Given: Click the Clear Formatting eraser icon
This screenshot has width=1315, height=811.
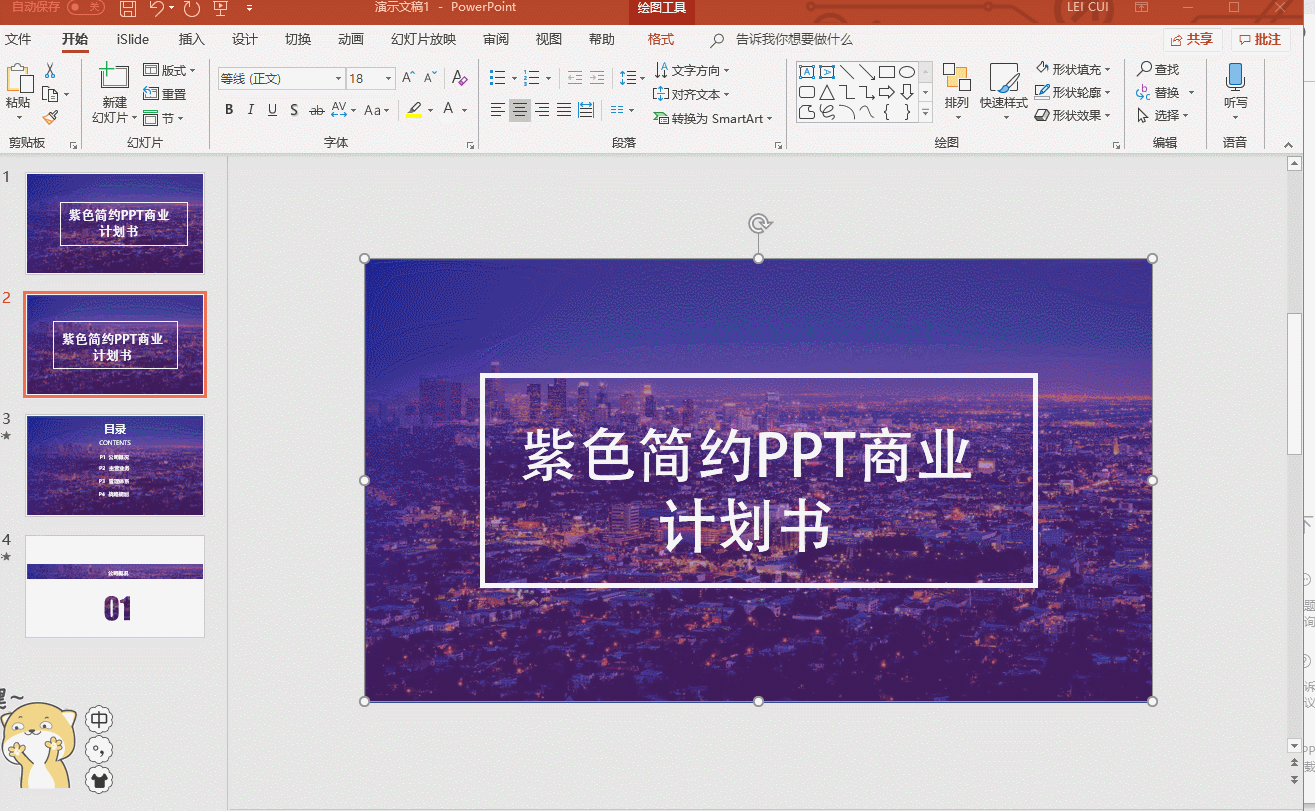Looking at the screenshot, I should (x=459, y=78).
